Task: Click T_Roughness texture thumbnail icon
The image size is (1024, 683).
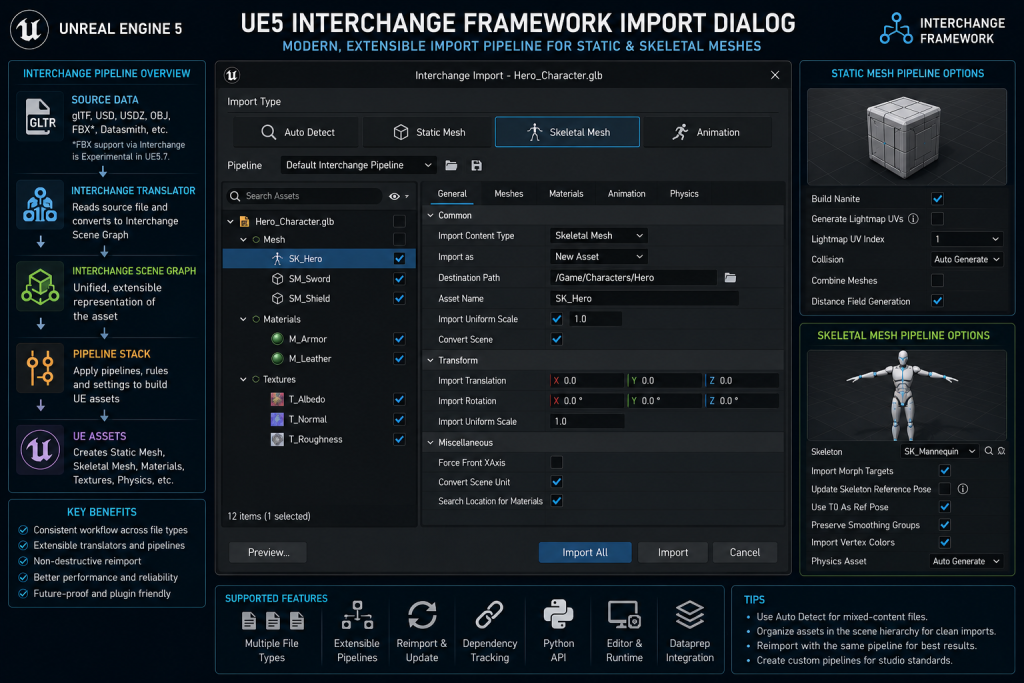Action: click(x=277, y=439)
